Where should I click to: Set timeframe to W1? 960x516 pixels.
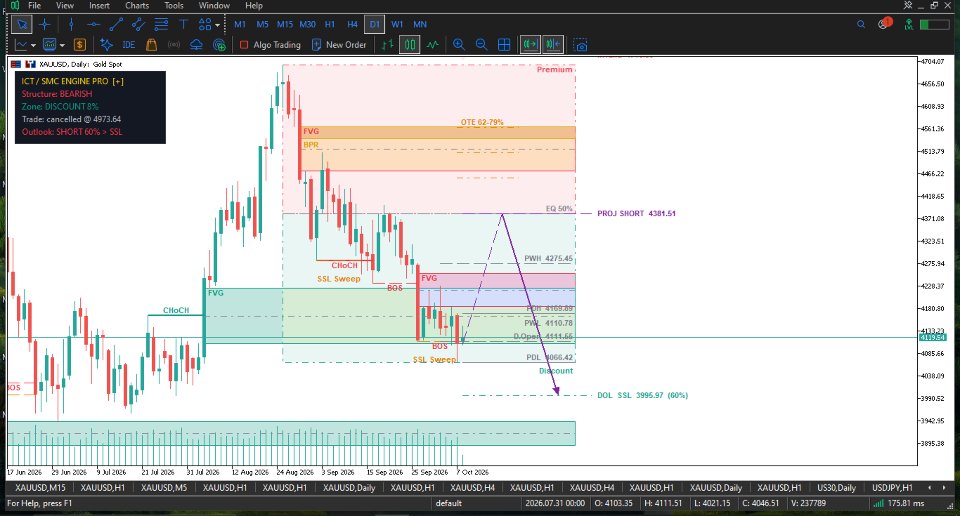(397, 24)
